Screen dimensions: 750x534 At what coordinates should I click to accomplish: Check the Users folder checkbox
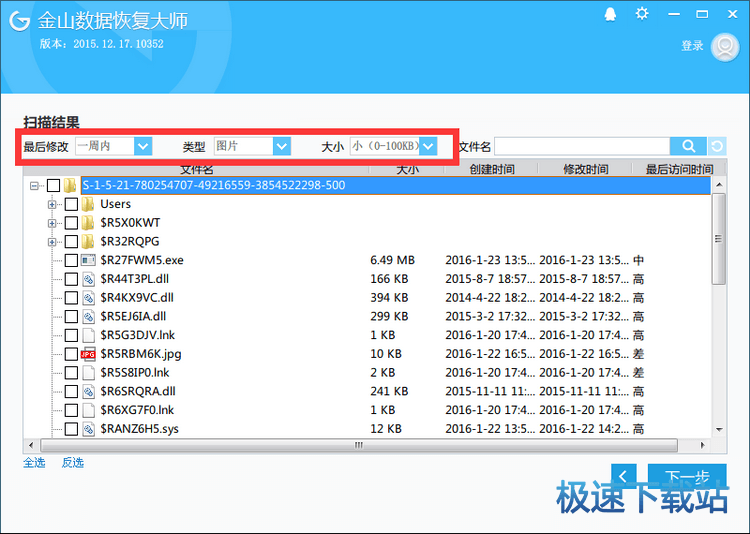point(71,204)
